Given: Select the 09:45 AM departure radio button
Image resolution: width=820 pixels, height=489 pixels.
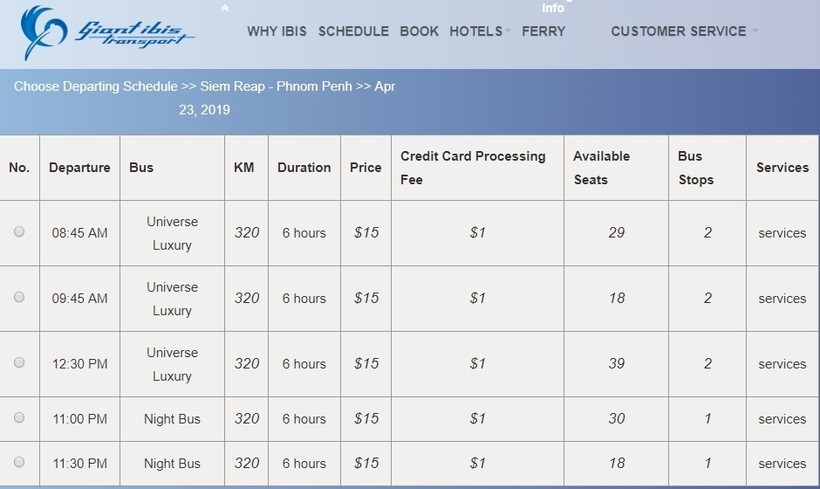Looking at the screenshot, I should tap(19, 297).
